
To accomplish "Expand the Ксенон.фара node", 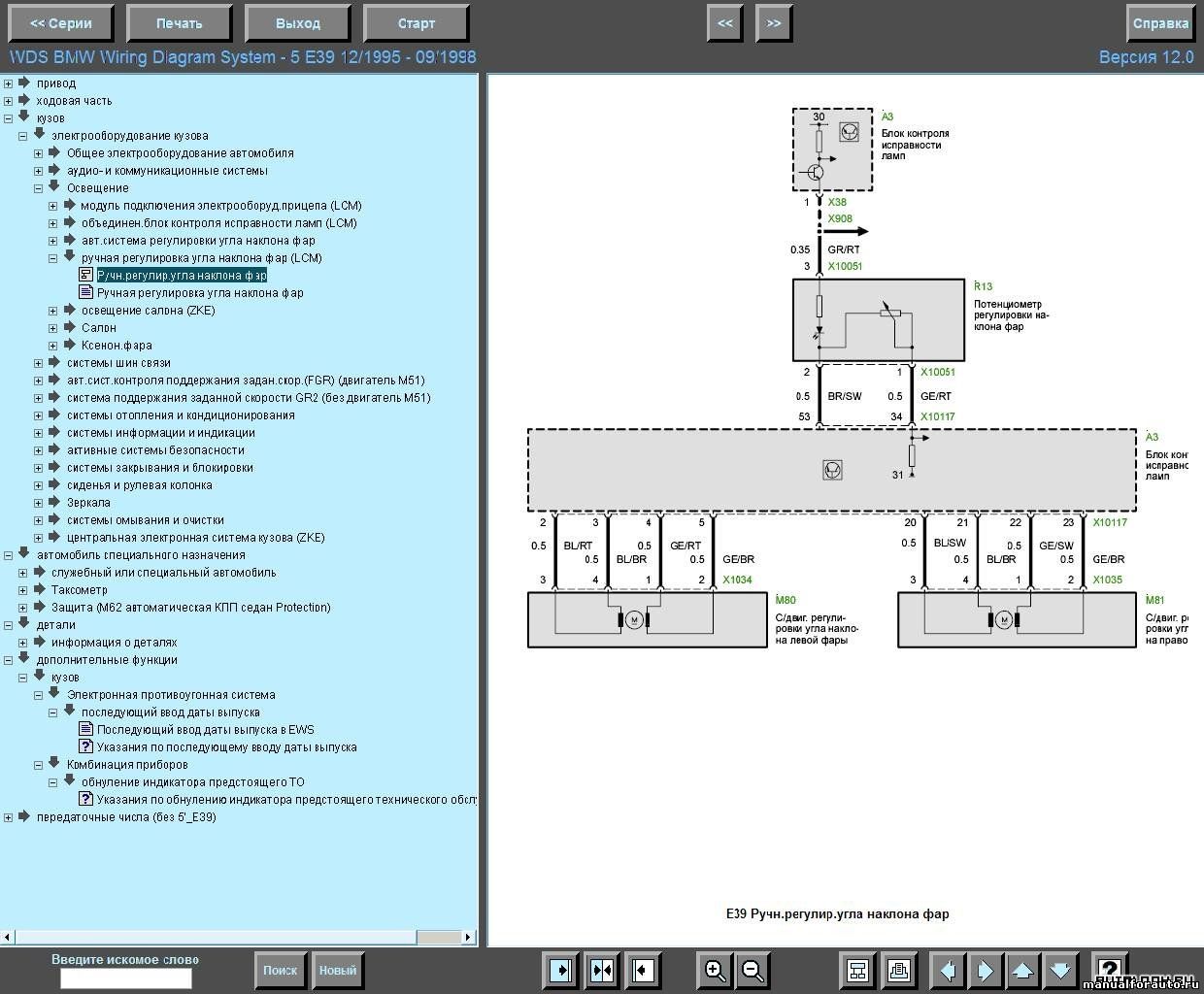I will 53,346.
